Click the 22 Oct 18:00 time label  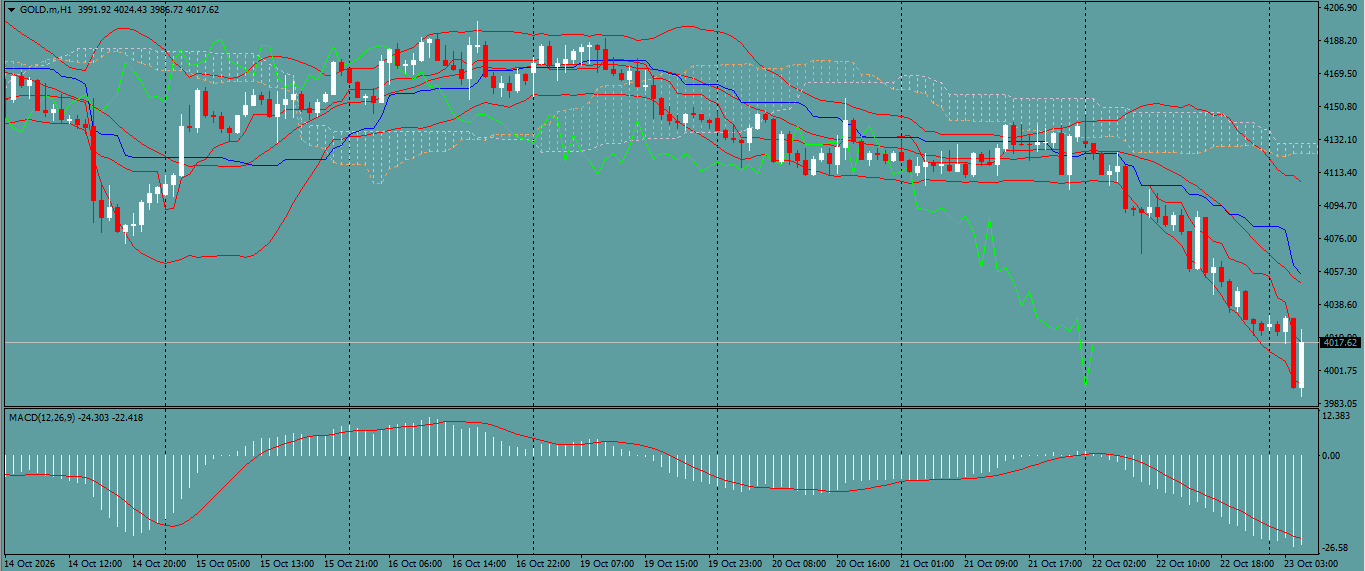[1248, 564]
